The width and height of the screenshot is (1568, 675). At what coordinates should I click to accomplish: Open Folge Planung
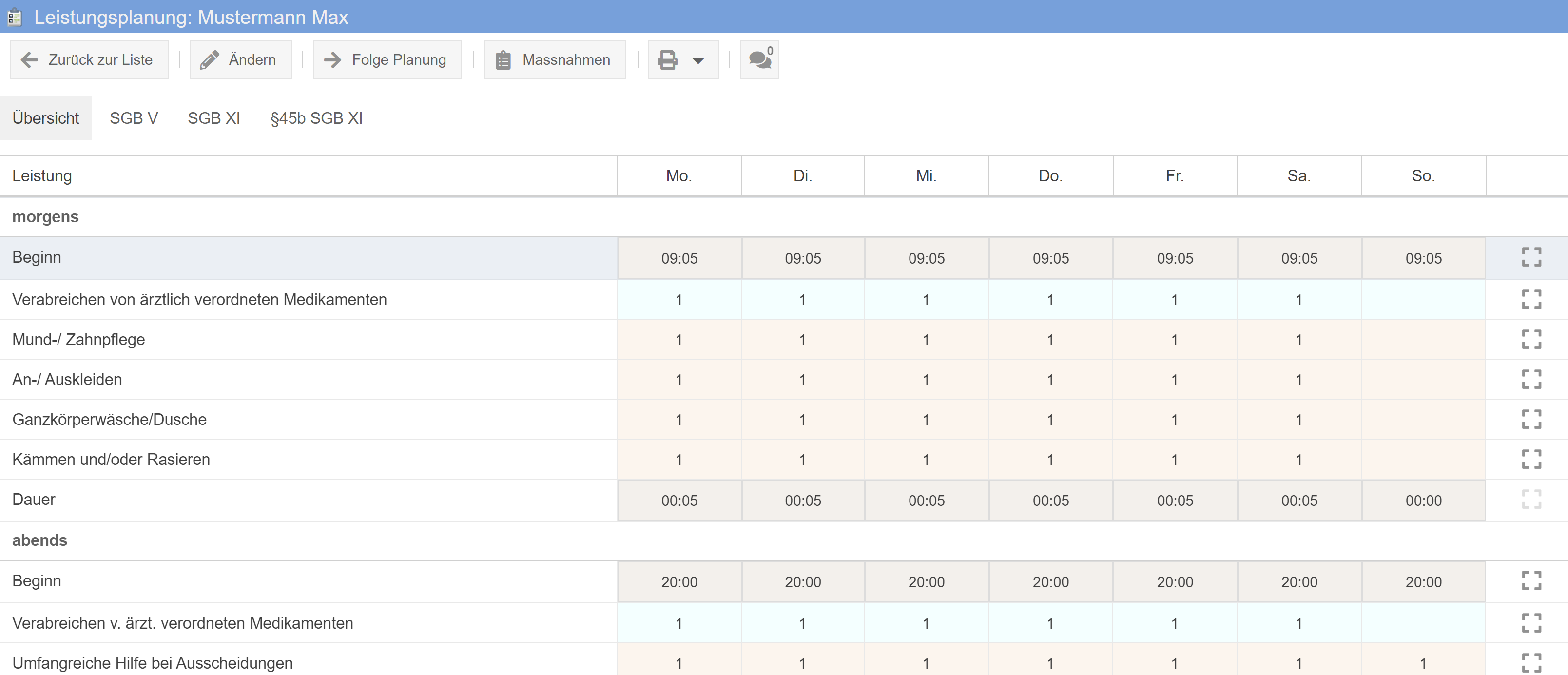pos(387,59)
